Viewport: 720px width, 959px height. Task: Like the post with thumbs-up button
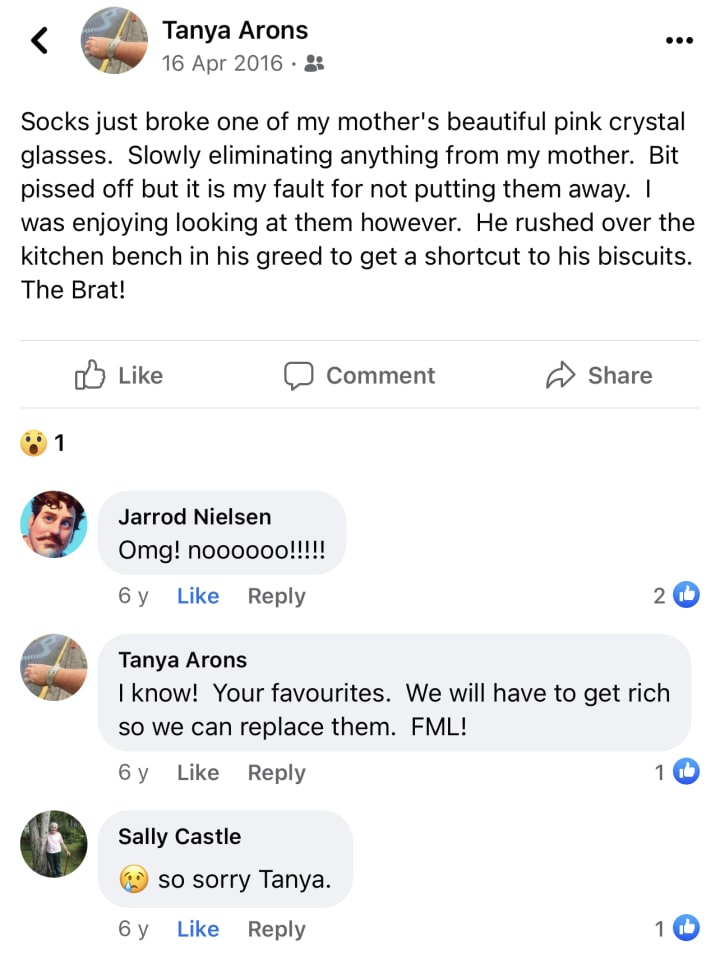tap(119, 375)
